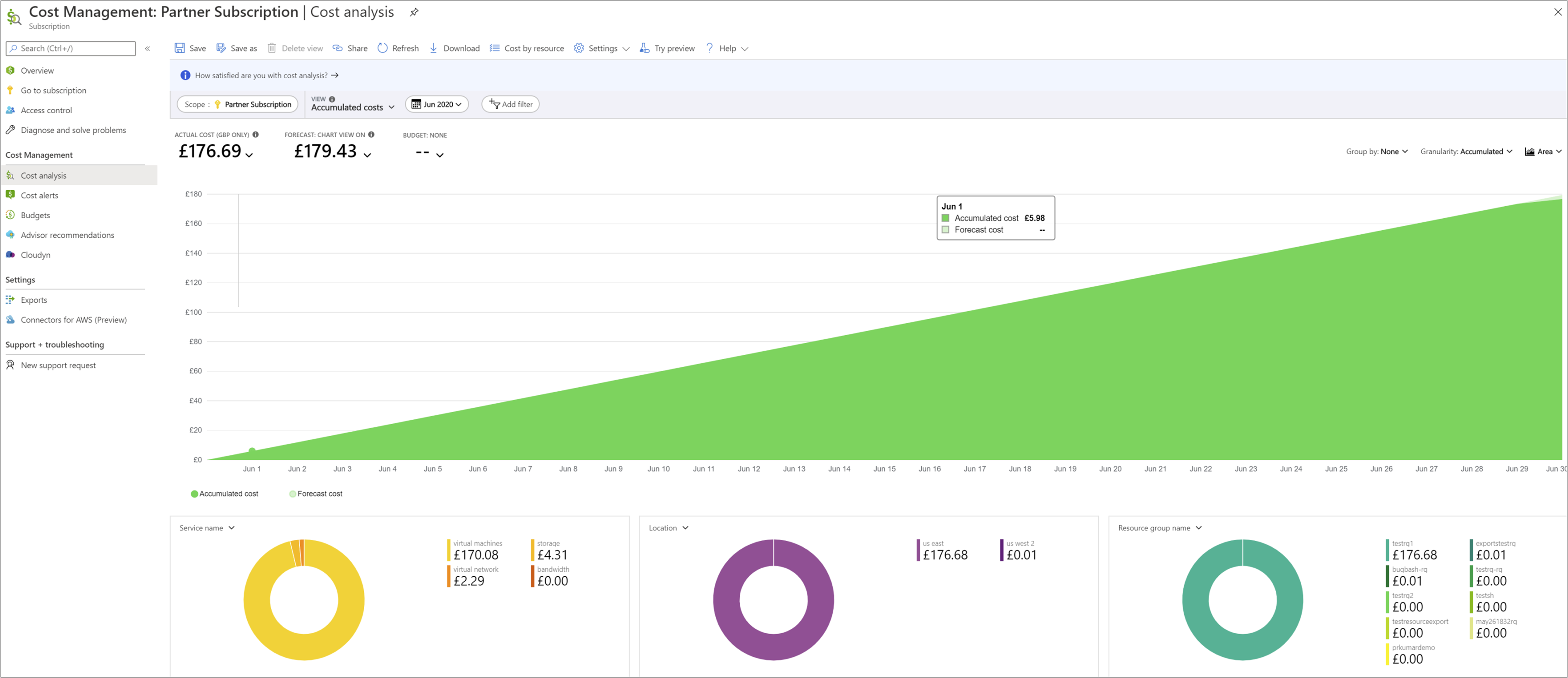
Task: Collapse the left navigation pane
Action: (147, 48)
